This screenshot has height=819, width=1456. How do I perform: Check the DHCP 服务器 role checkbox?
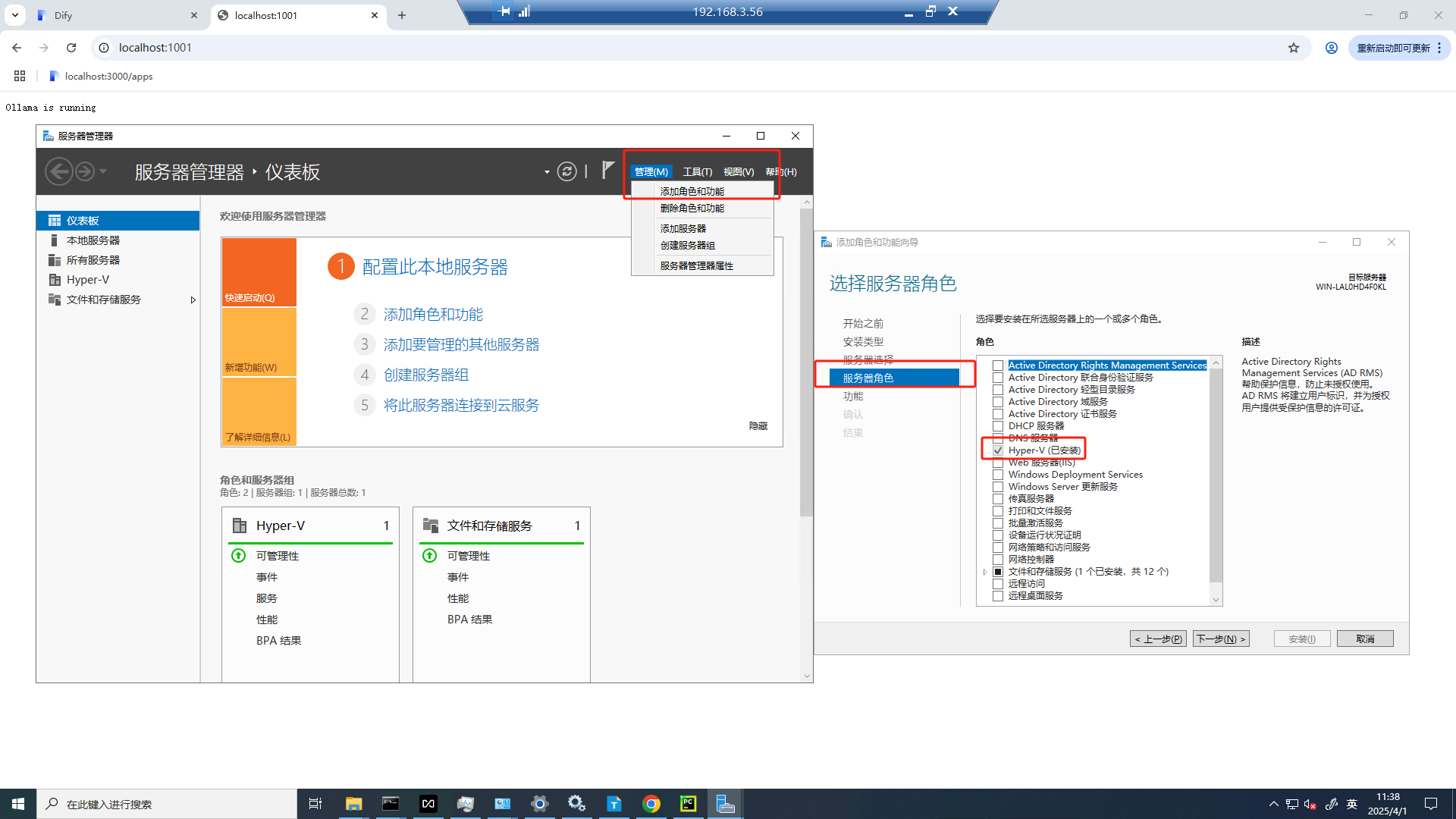coord(998,426)
